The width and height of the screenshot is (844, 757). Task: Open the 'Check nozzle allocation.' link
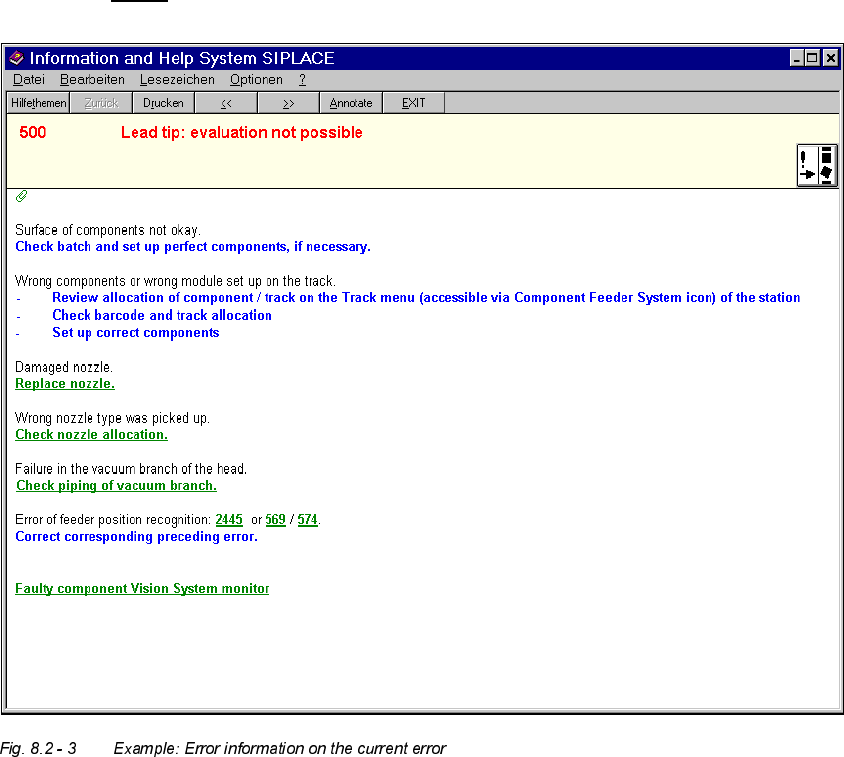pos(92,434)
